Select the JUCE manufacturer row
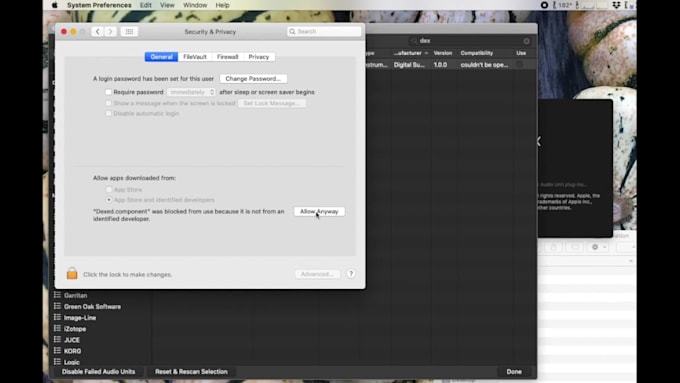680x383 pixels. [x=102, y=340]
